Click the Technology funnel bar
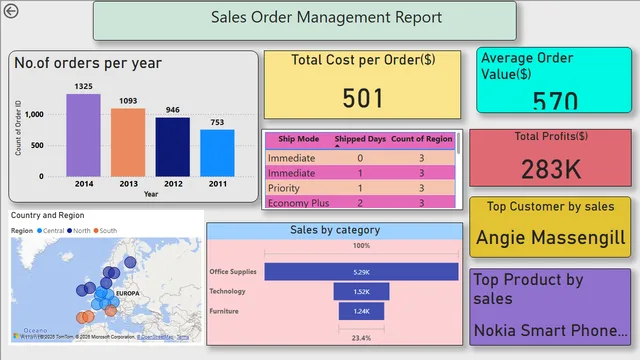 click(361, 291)
